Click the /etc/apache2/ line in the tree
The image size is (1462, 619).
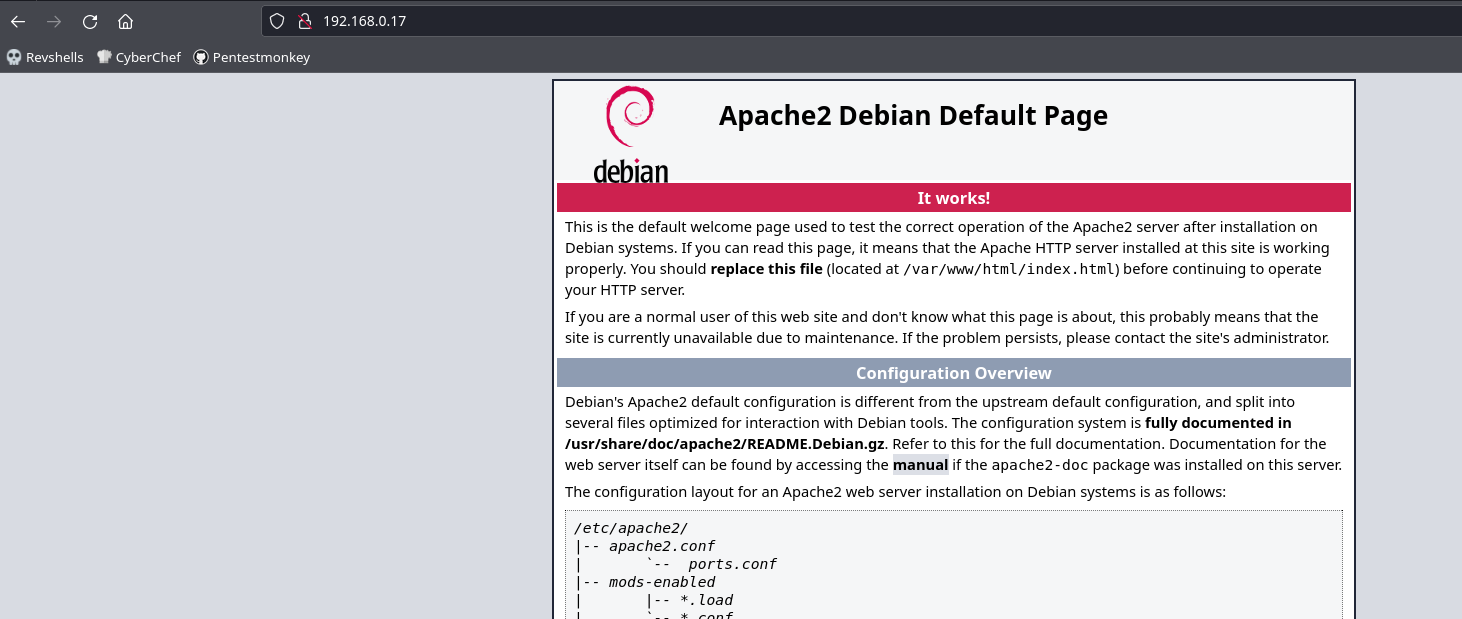(632, 528)
